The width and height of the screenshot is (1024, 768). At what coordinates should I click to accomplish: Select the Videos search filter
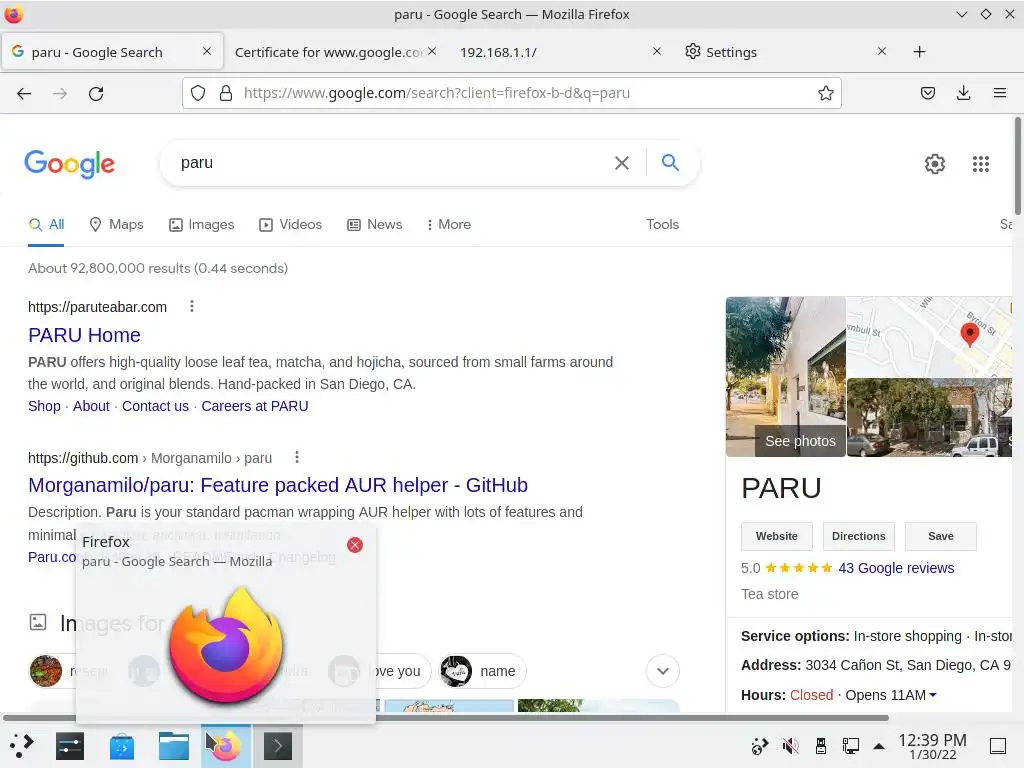tap(291, 225)
